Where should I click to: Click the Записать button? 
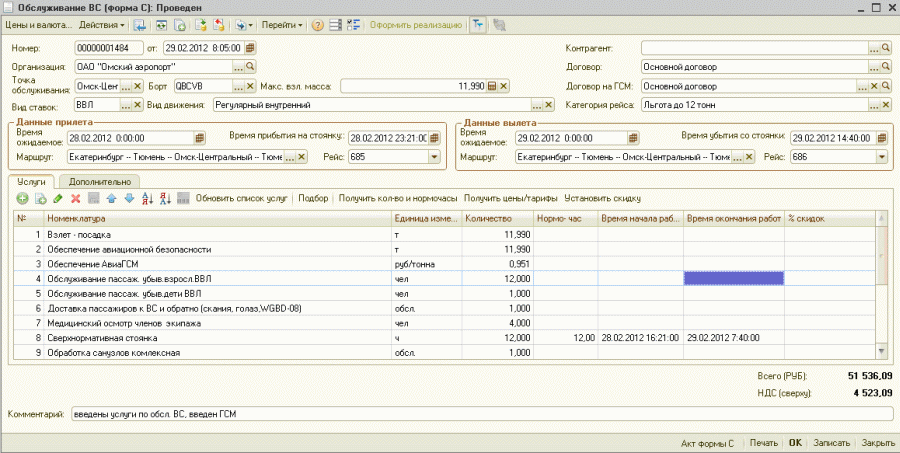pos(832,442)
